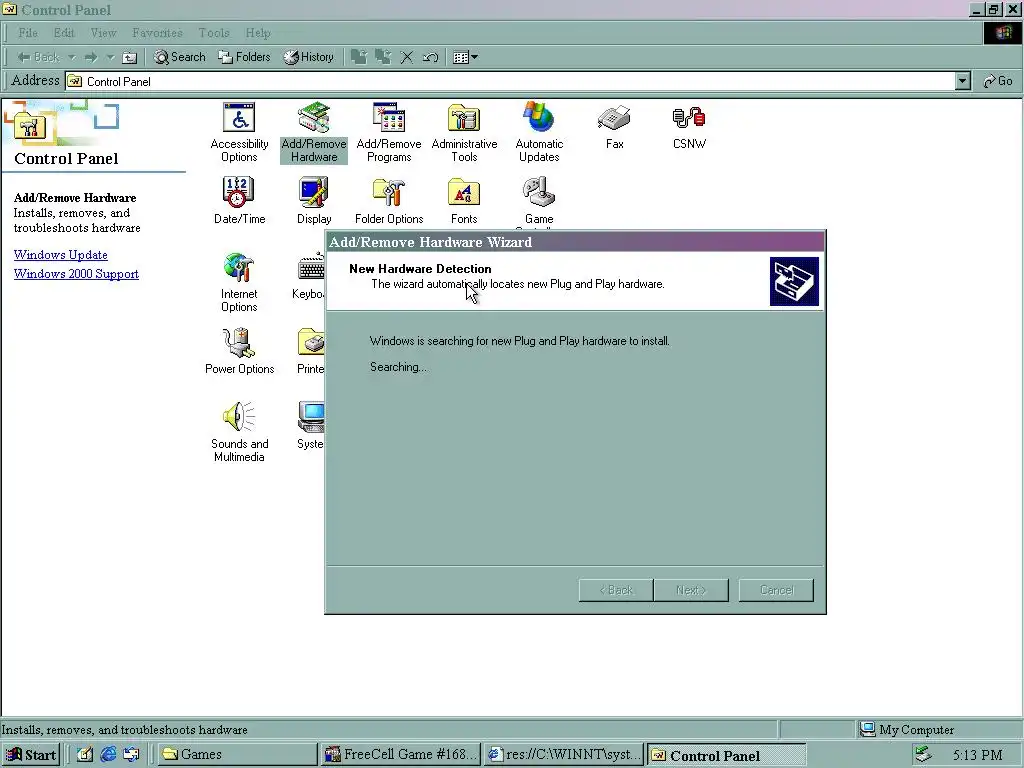Open the Back history dropdown arrow
The height and width of the screenshot is (768, 1024).
point(72,57)
